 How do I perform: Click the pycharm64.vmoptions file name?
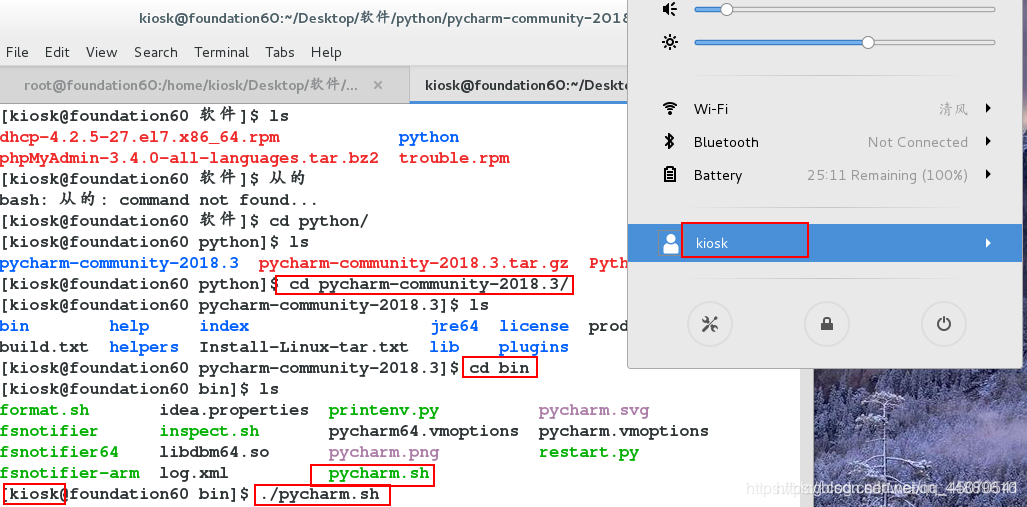tap(424, 432)
